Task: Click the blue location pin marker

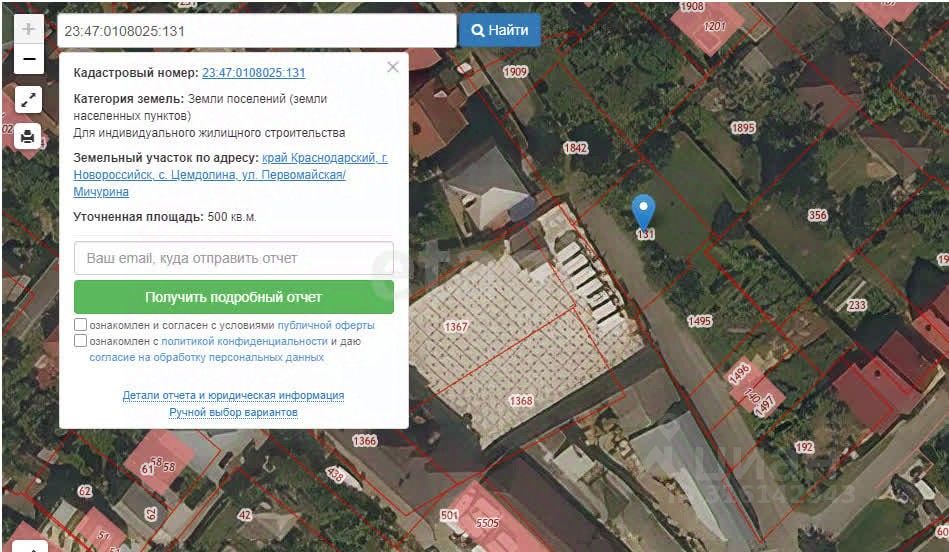Action: pyautogui.click(x=643, y=211)
